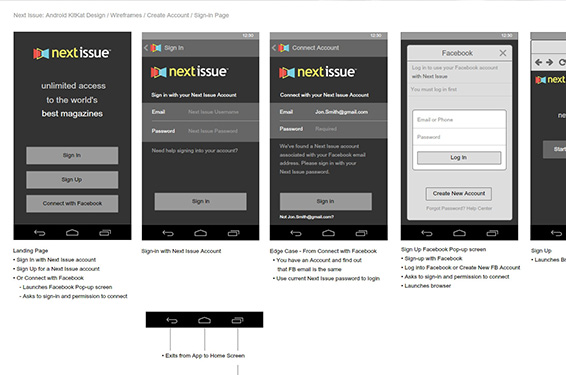The image size is (566, 375).
Task: Click 'You must log in first' text
Action: 434,89
